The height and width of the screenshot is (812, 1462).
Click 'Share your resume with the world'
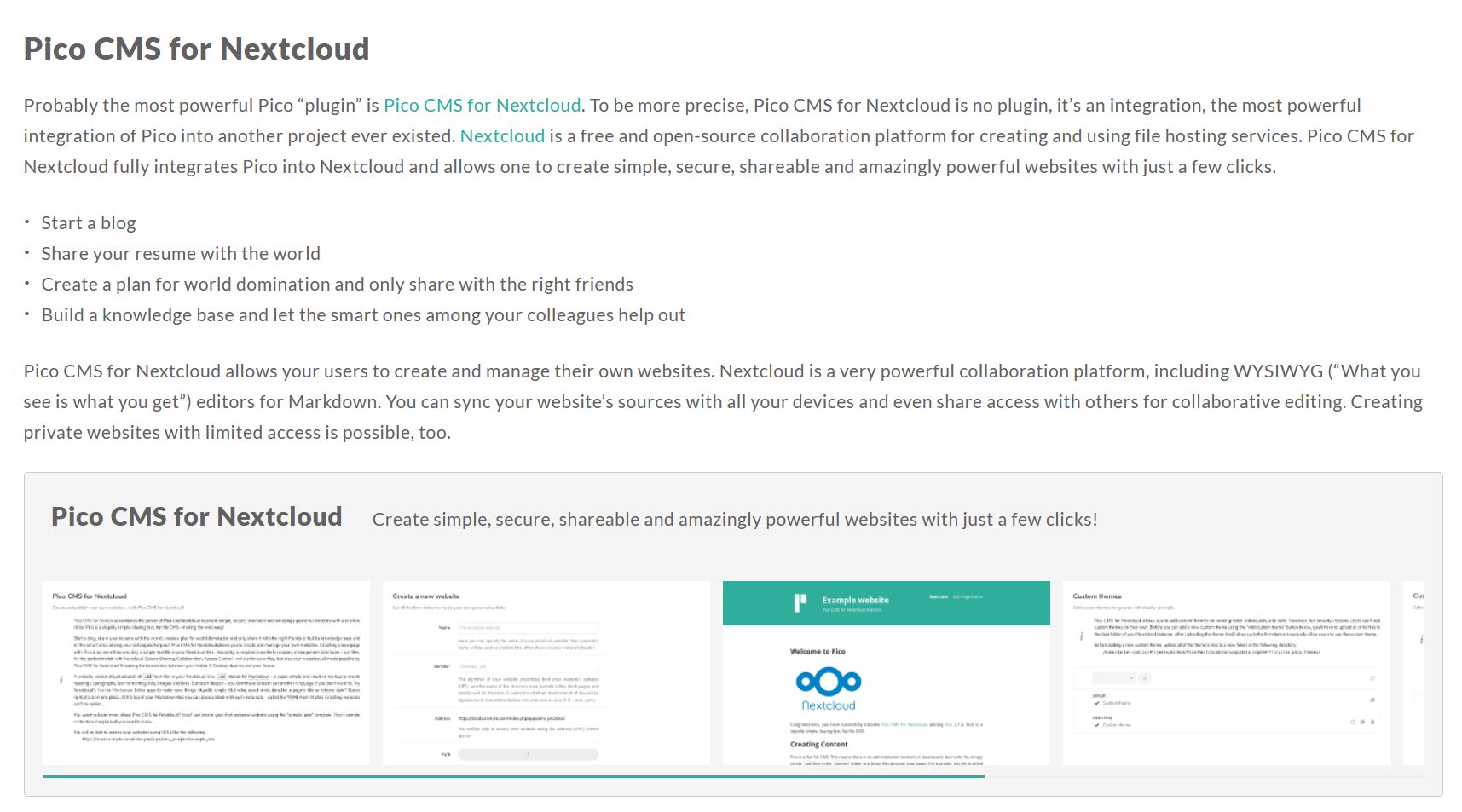tap(181, 254)
